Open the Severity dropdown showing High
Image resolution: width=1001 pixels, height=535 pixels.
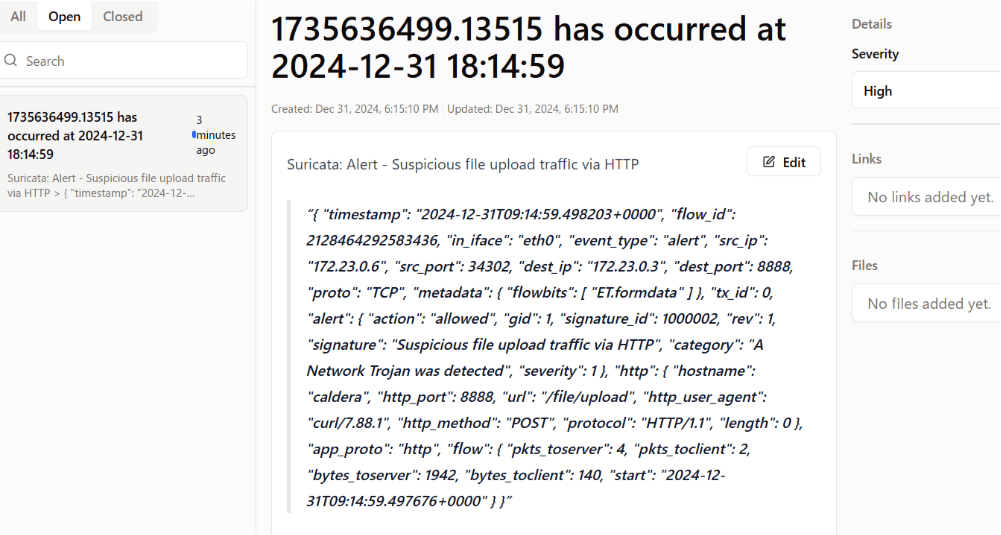pyautogui.click(x=925, y=91)
